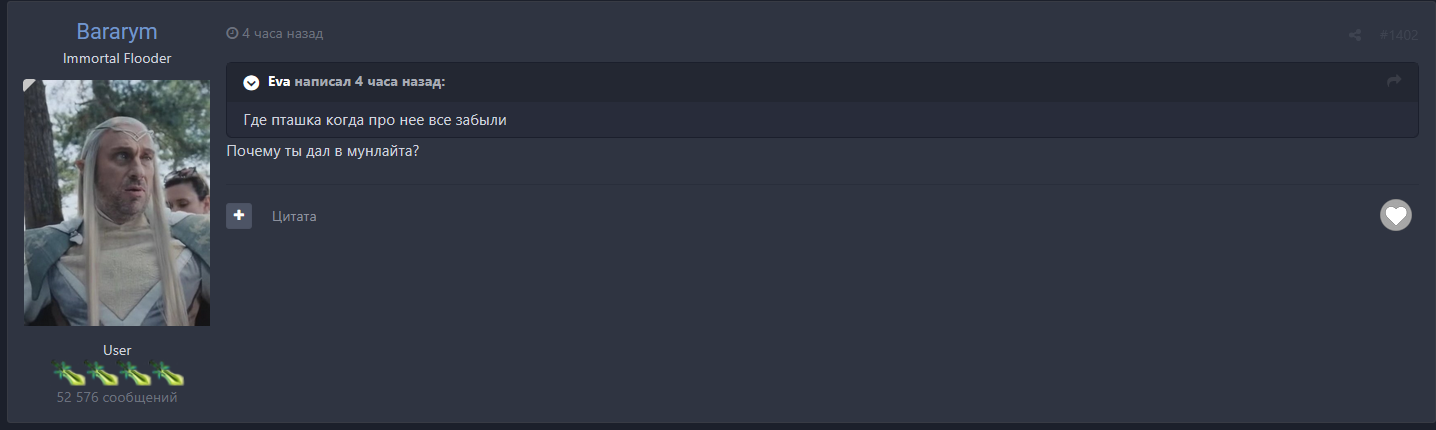Click Eva's name in the quote header
The height and width of the screenshot is (430, 1436).
pyautogui.click(x=279, y=81)
